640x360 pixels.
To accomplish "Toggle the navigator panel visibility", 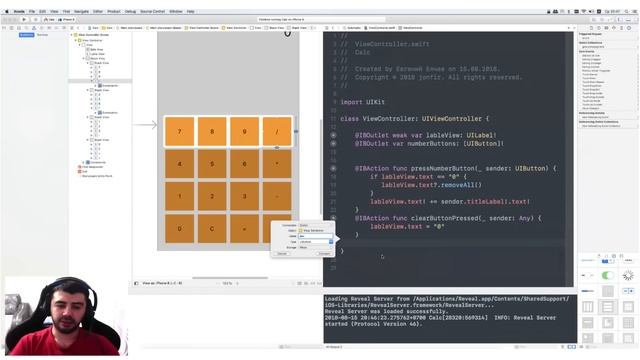I will tap(620, 19).
